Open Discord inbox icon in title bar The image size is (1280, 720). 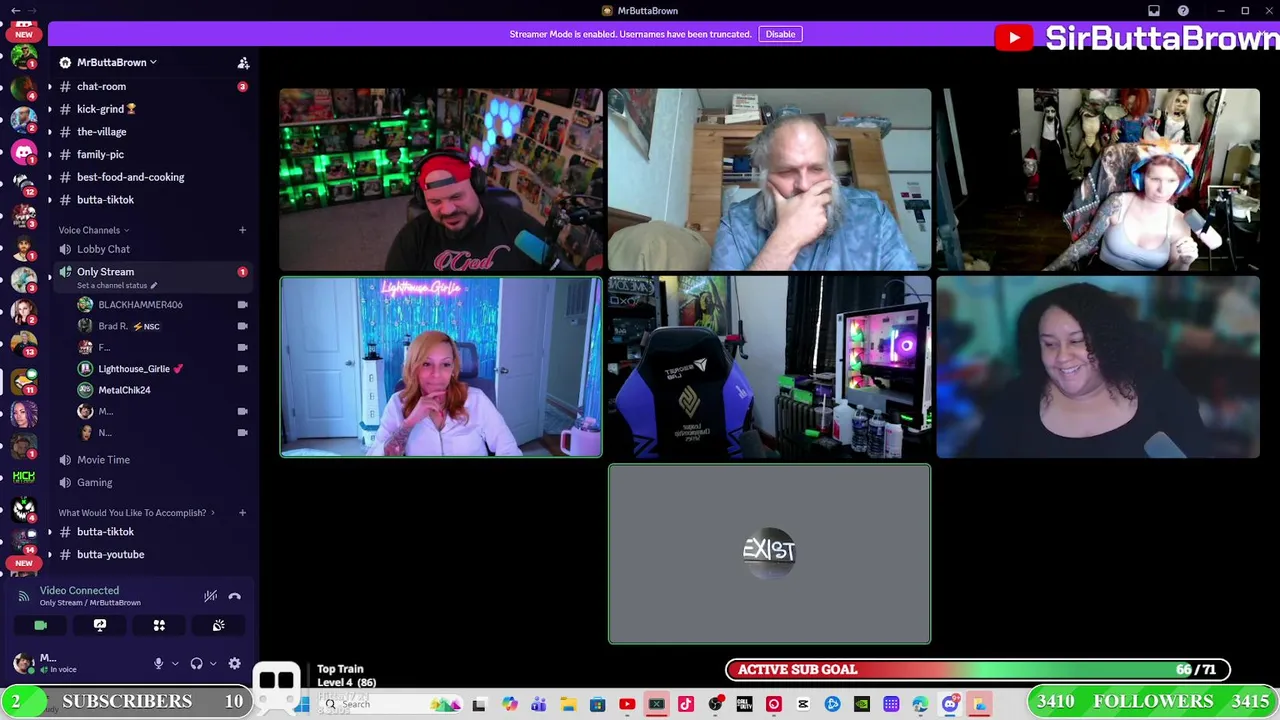pyautogui.click(x=1154, y=10)
